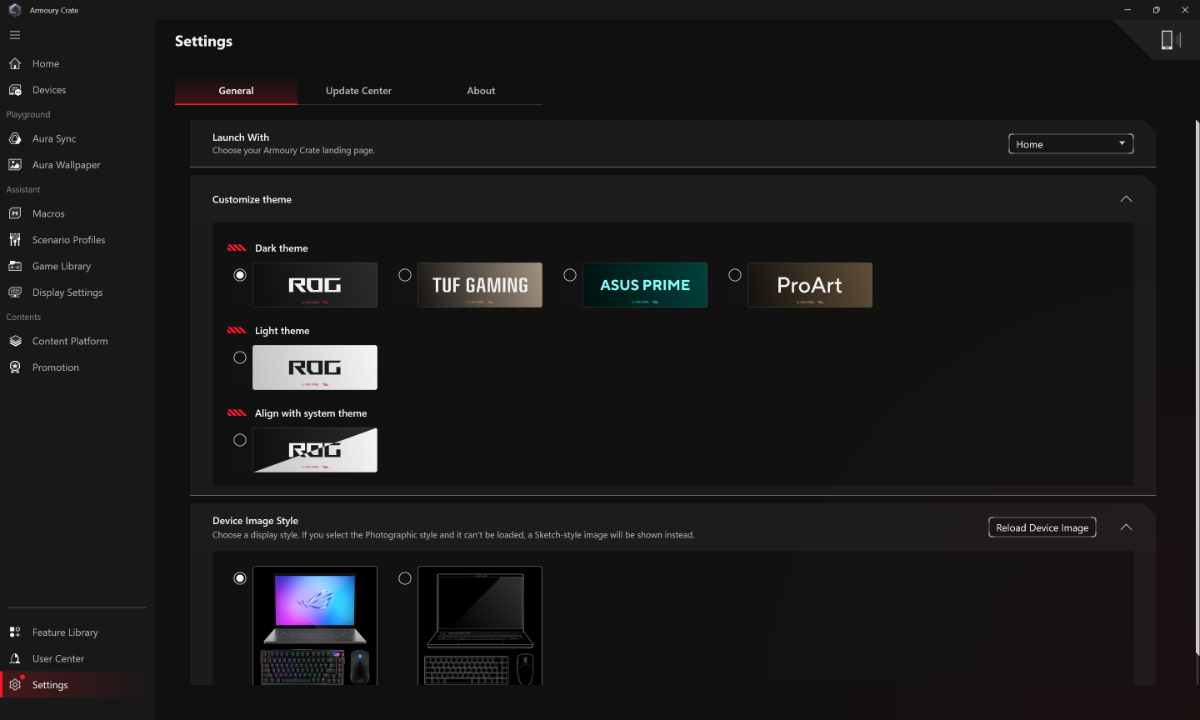Click the sketch laptop image thumbnail

pyautogui.click(x=480, y=626)
